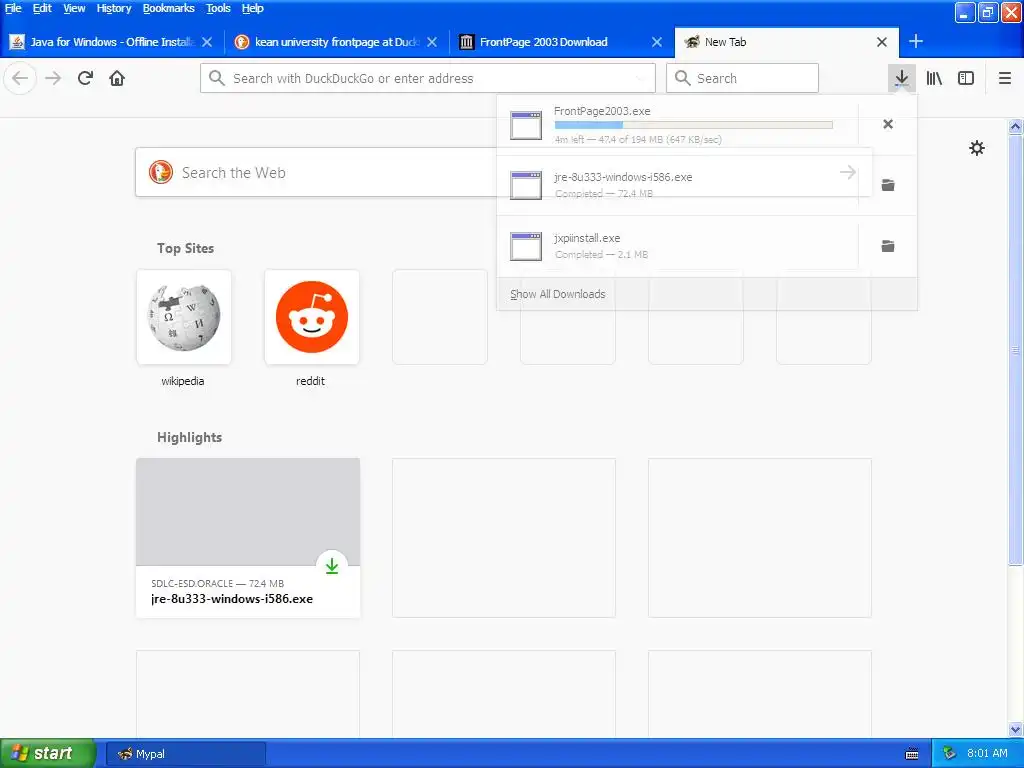Open the on-screen keyboard tray icon
Image resolution: width=1024 pixels, height=768 pixels.
point(912,754)
